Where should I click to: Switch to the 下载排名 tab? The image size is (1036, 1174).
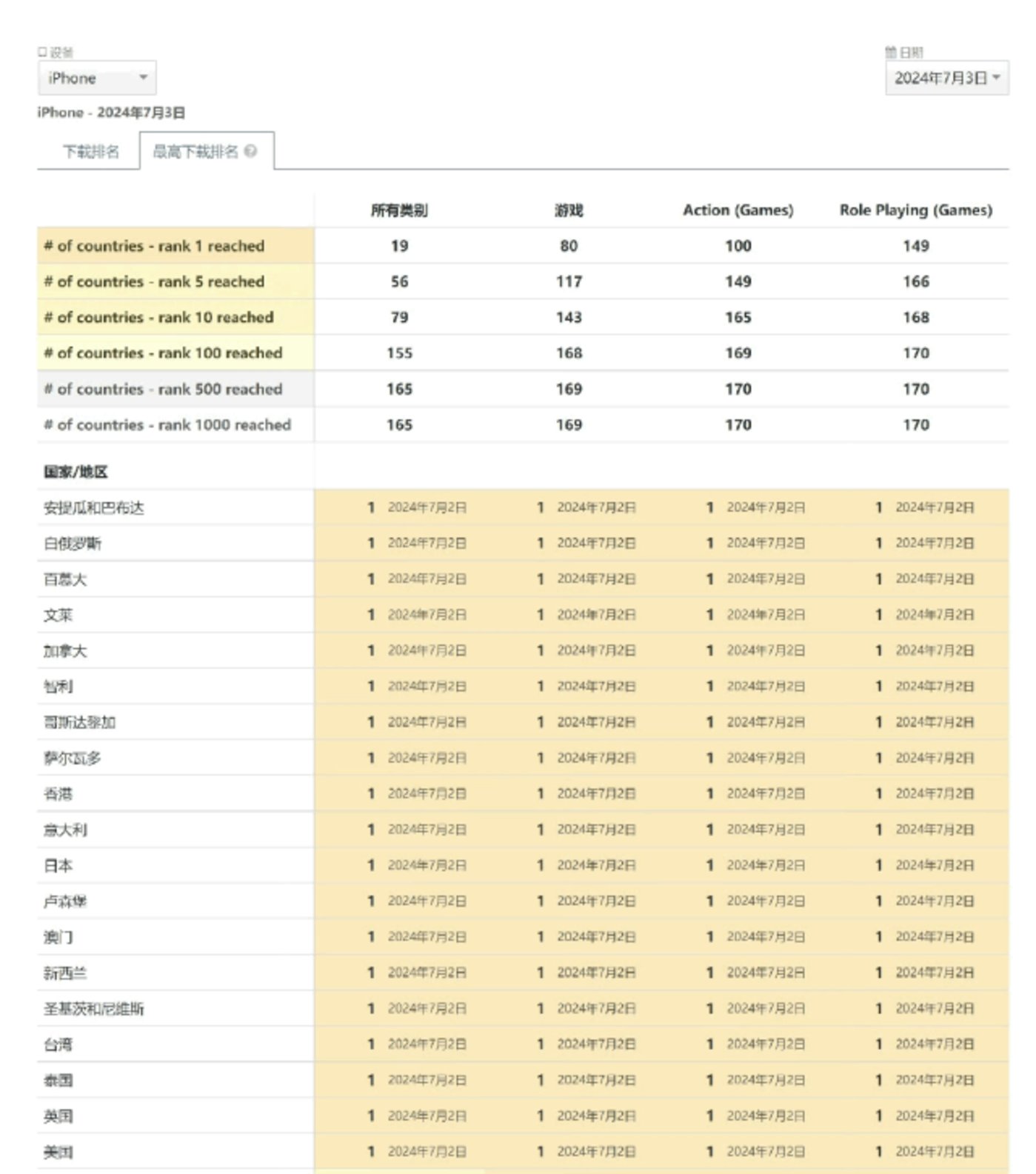(90, 152)
